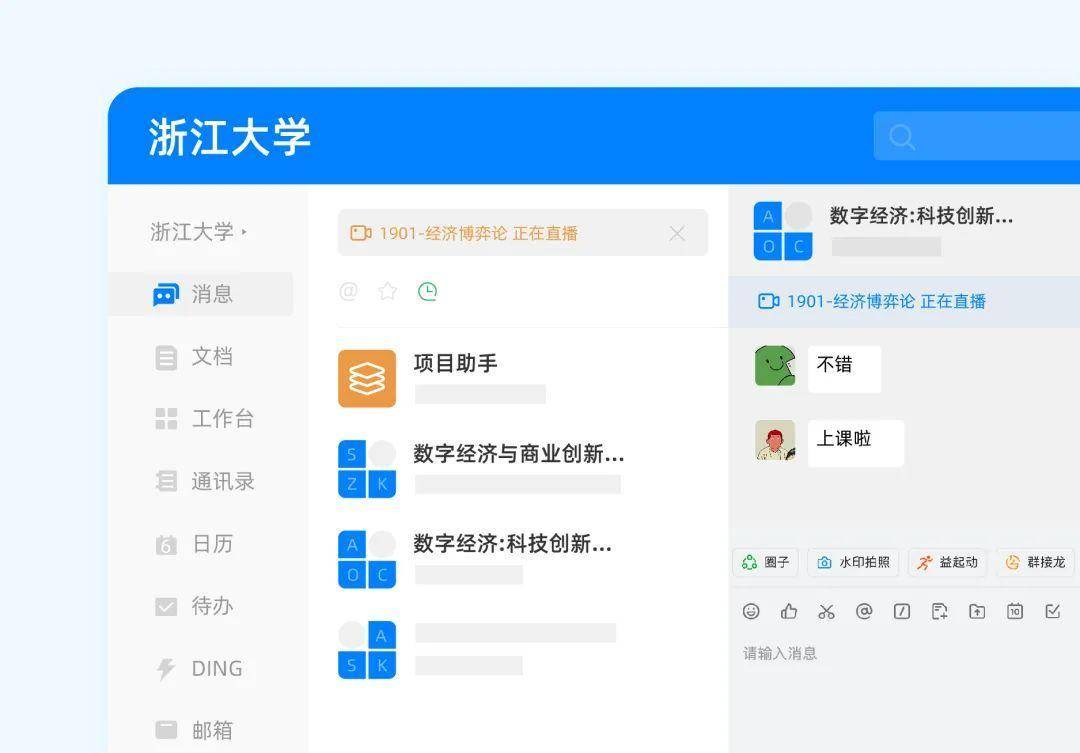Show starred conversations filter
Viewport: 1080px width, 753px height.
[x=388, y=291]
